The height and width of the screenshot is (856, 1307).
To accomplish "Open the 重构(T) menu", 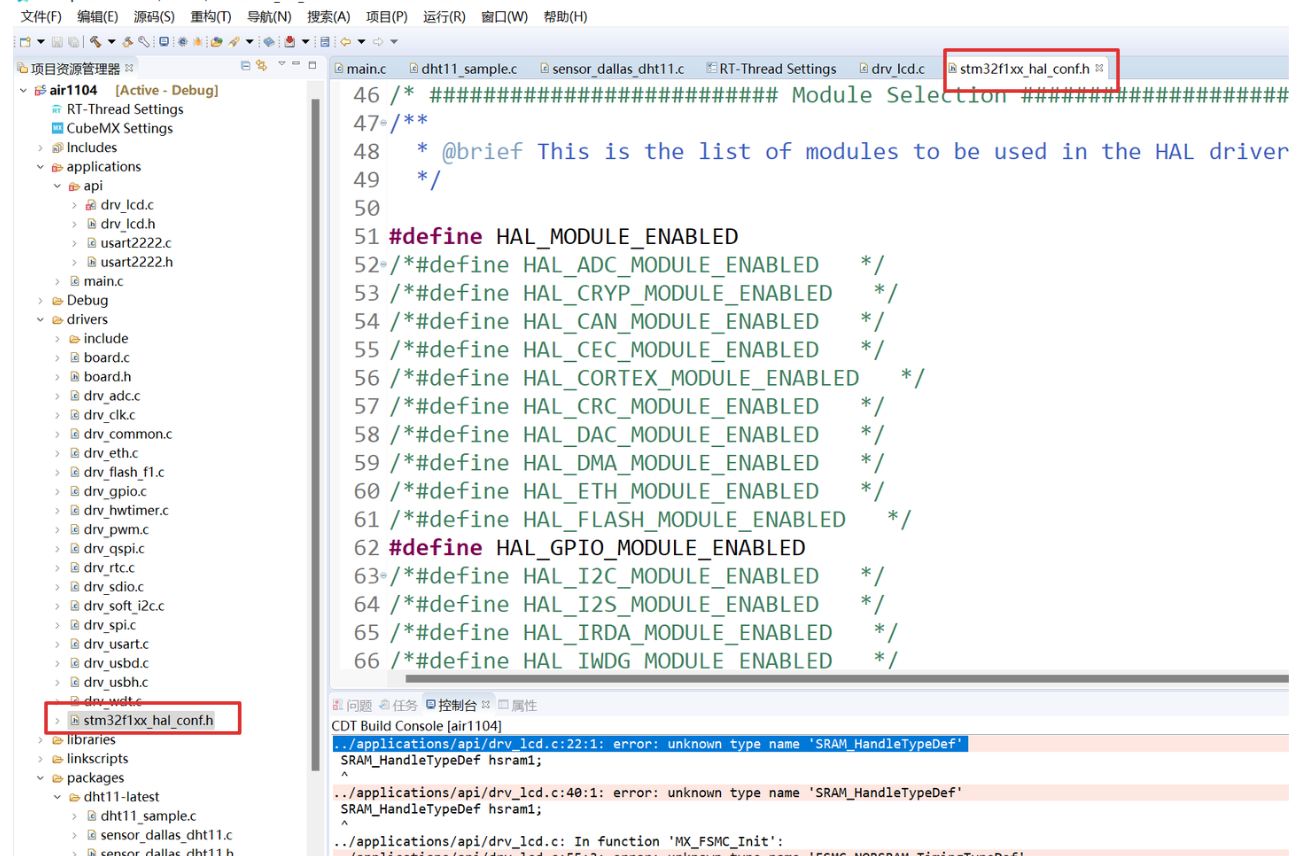I will pos(211,17).
